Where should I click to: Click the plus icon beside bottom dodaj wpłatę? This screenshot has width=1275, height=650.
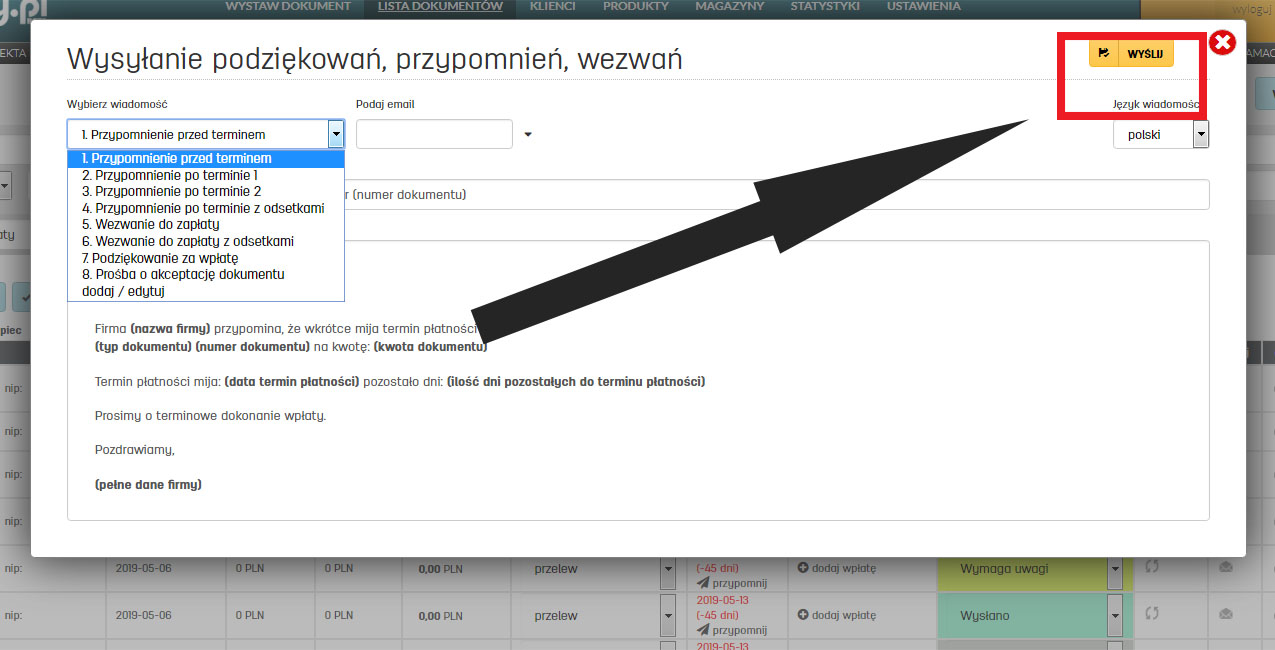[x=802, y=615]
